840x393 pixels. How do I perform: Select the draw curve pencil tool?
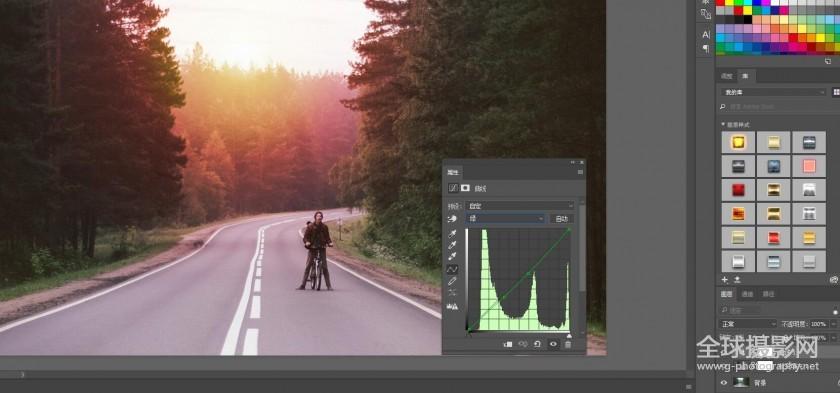coord(452,281)
